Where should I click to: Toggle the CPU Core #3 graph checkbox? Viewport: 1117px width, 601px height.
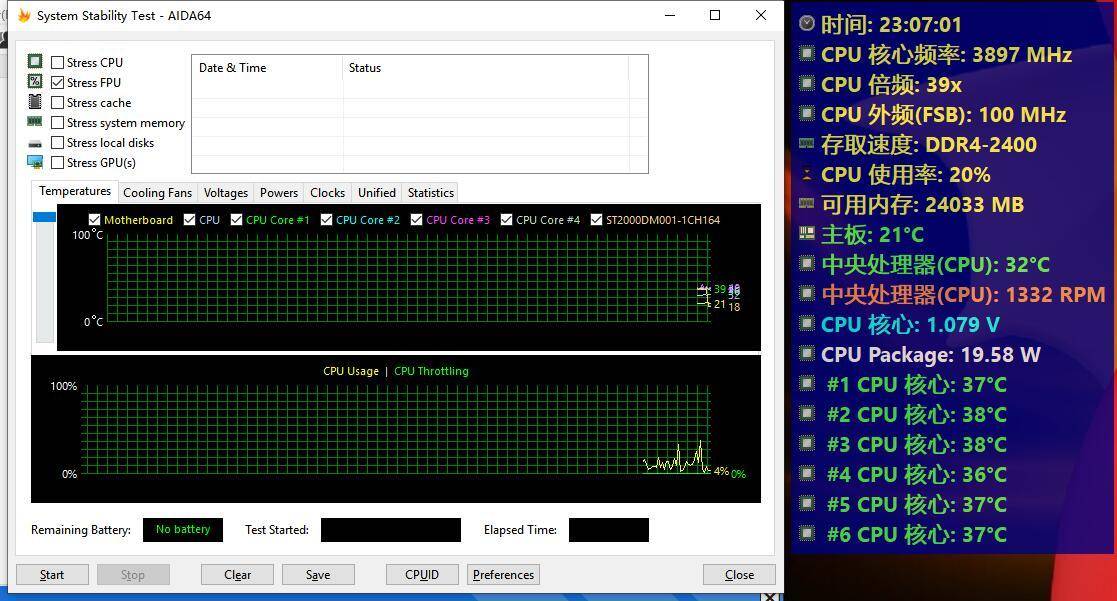[x=417, y=219]
